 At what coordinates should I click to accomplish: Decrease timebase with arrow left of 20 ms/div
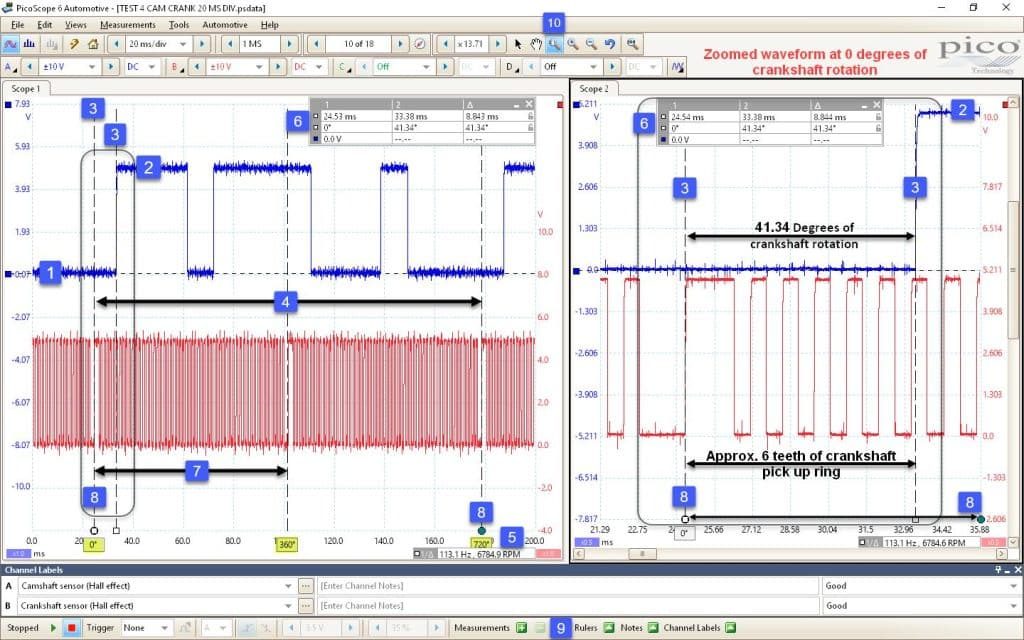click(117, 44)
